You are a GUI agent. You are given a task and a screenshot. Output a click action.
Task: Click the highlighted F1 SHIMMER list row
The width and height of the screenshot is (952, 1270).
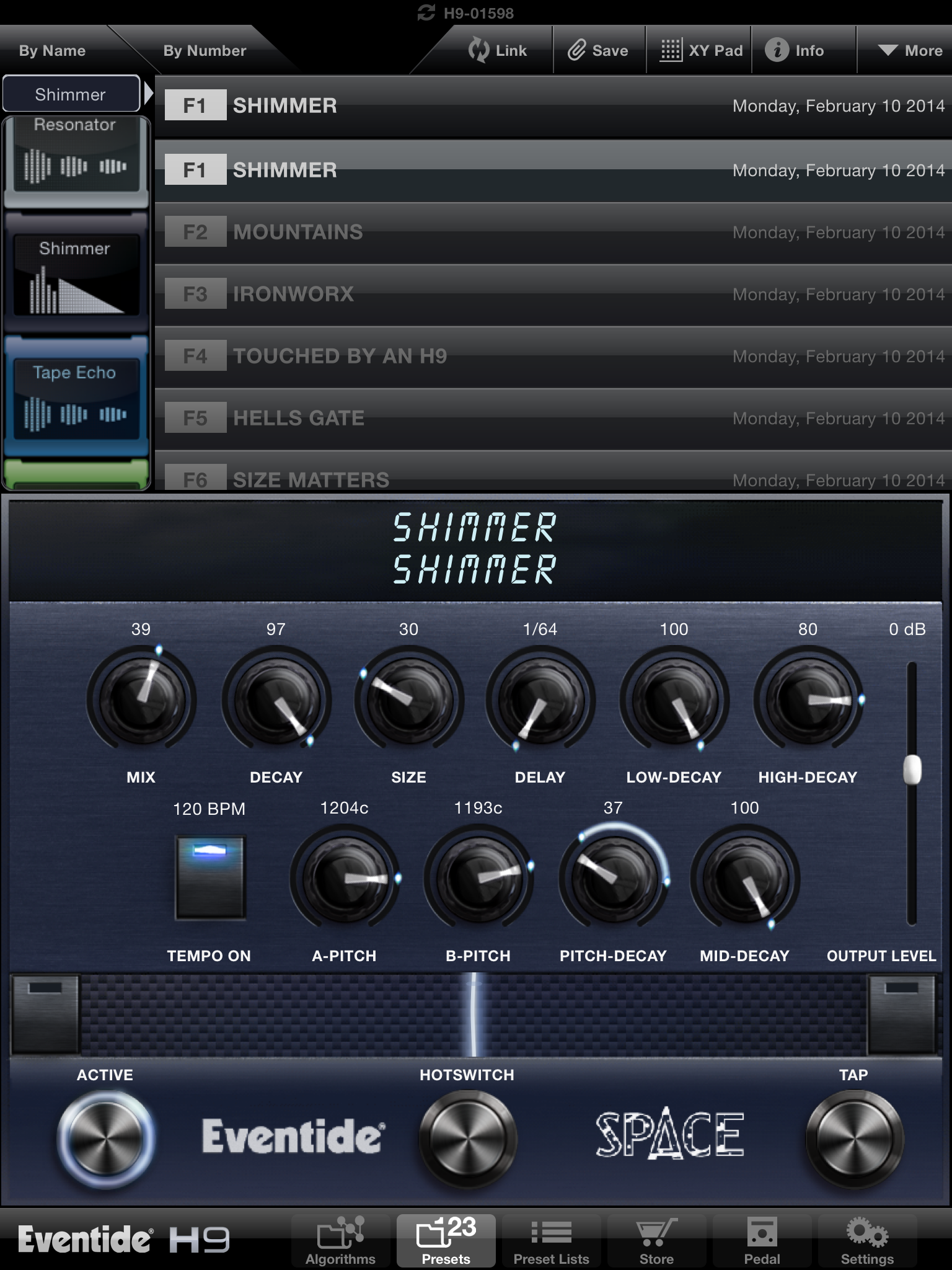pos(553,171)
